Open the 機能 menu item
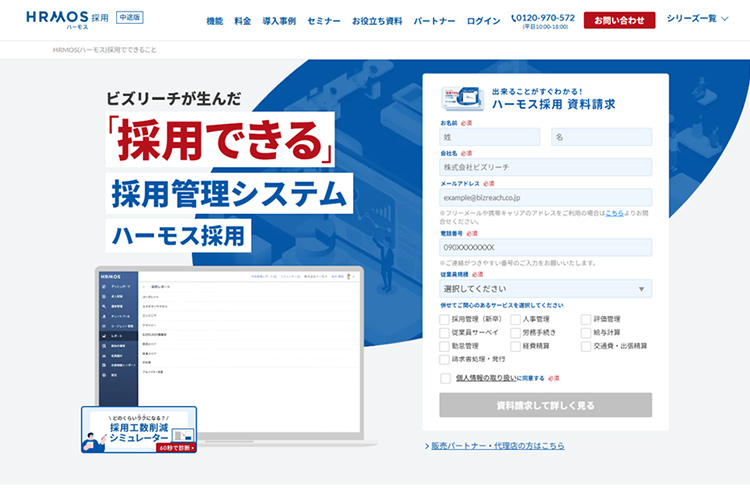 pyautogui.click(x=214, y=21)
